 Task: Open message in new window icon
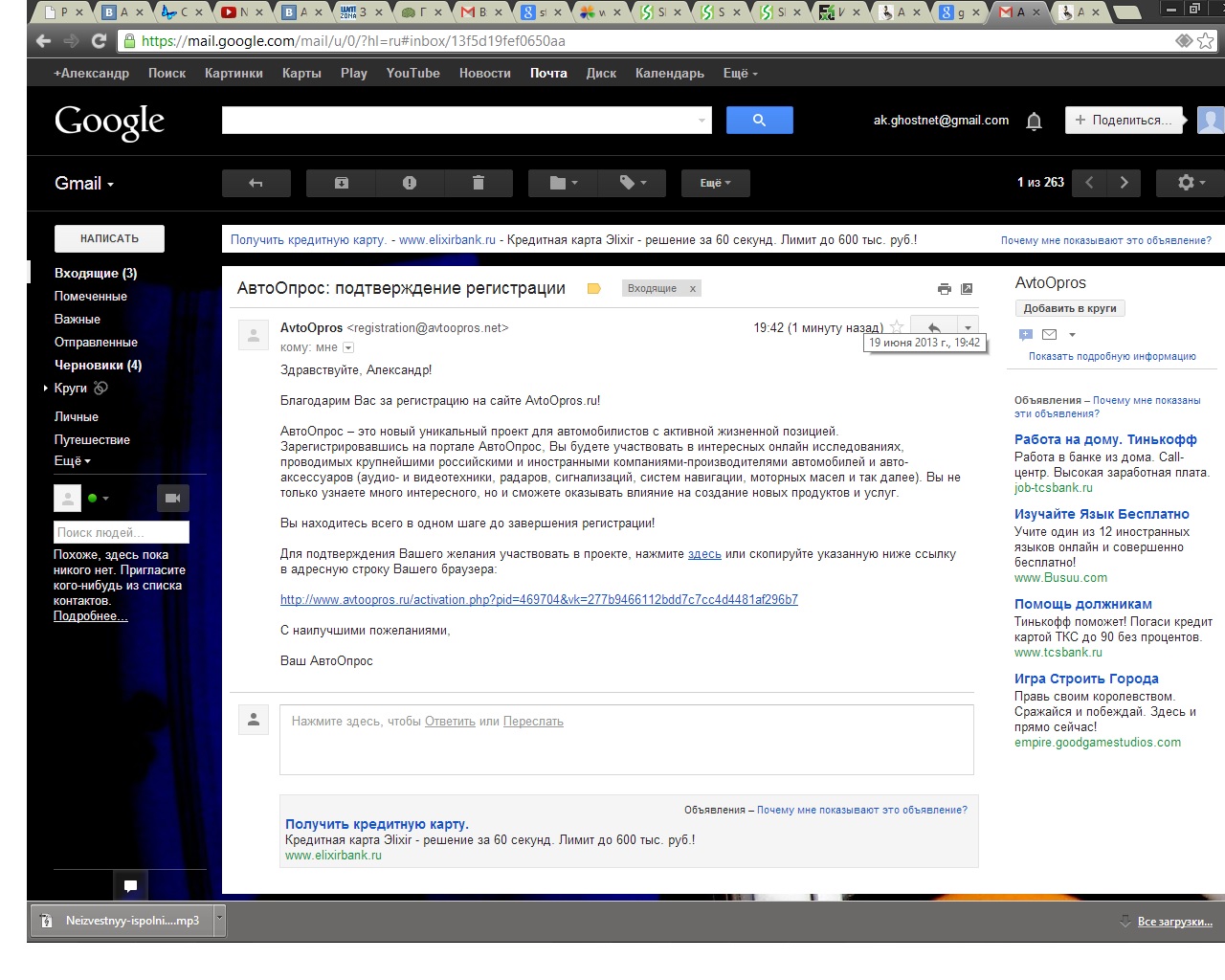pos(967,289)
